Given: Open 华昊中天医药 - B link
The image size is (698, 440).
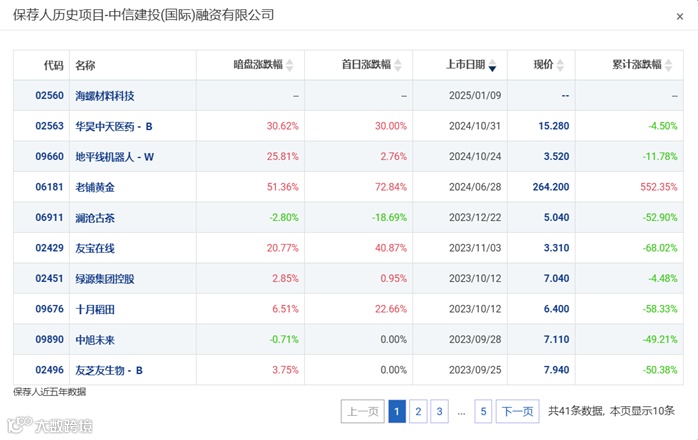Looking at the screenshot, I should tap(114, 126).
